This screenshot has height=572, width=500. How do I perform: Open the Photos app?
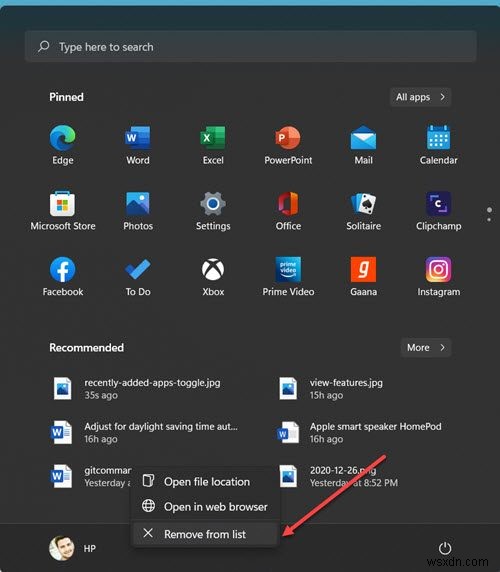point(138,210)
